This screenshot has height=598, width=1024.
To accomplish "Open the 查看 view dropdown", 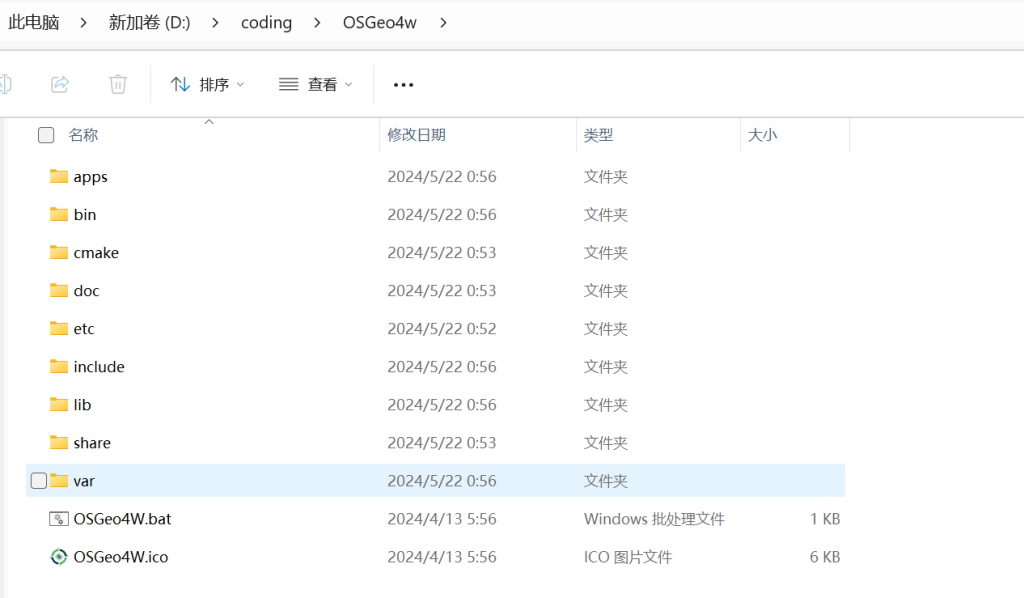I will pyautogui.click(x=316, y=84).
